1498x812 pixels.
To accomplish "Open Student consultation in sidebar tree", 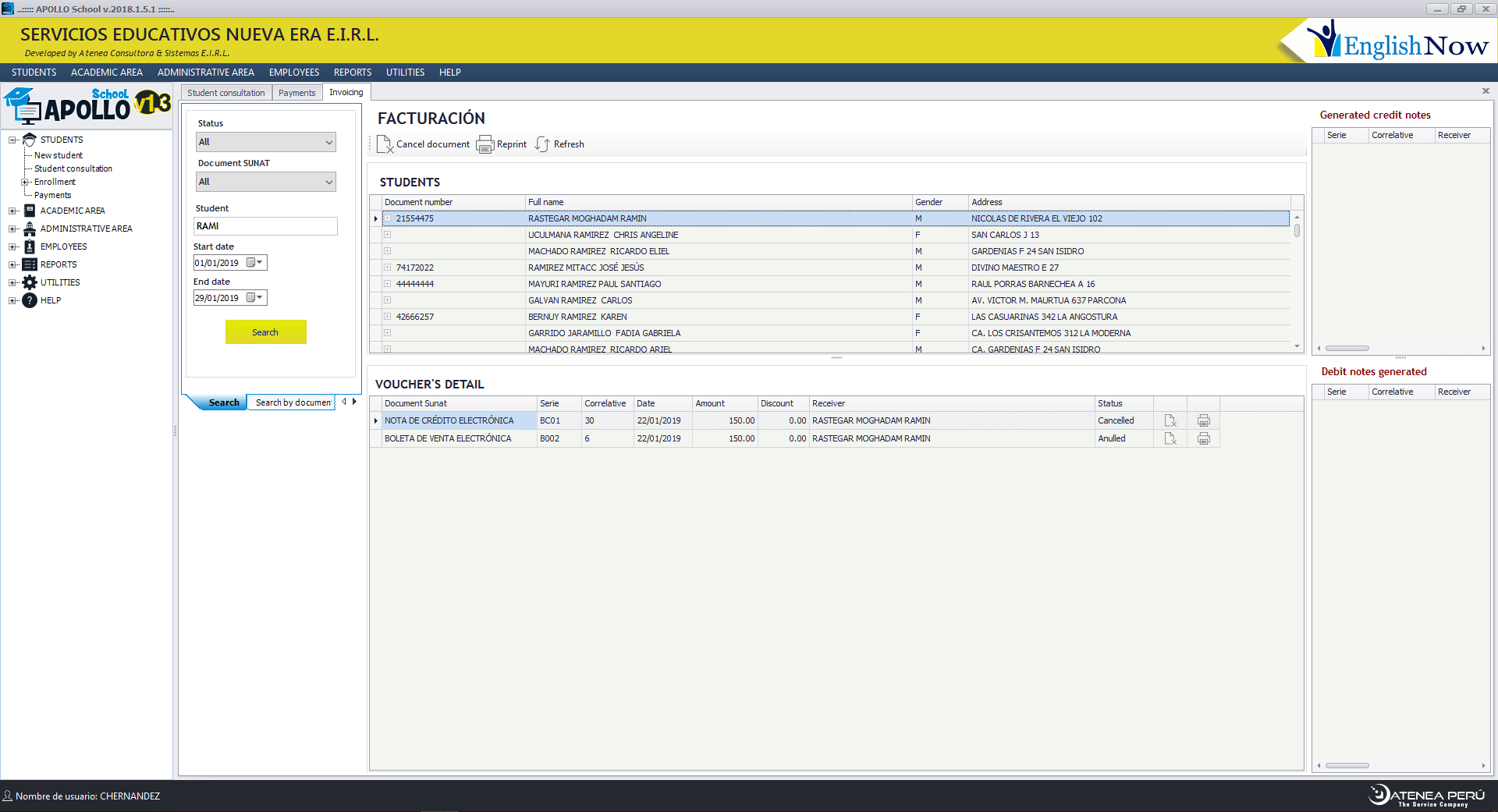I will click(x=73, y=168).
